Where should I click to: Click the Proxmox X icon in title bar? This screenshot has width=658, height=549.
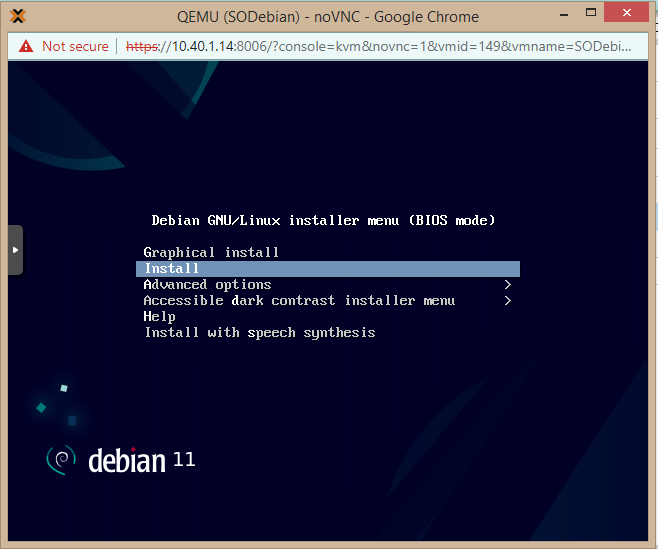[18, 16]
